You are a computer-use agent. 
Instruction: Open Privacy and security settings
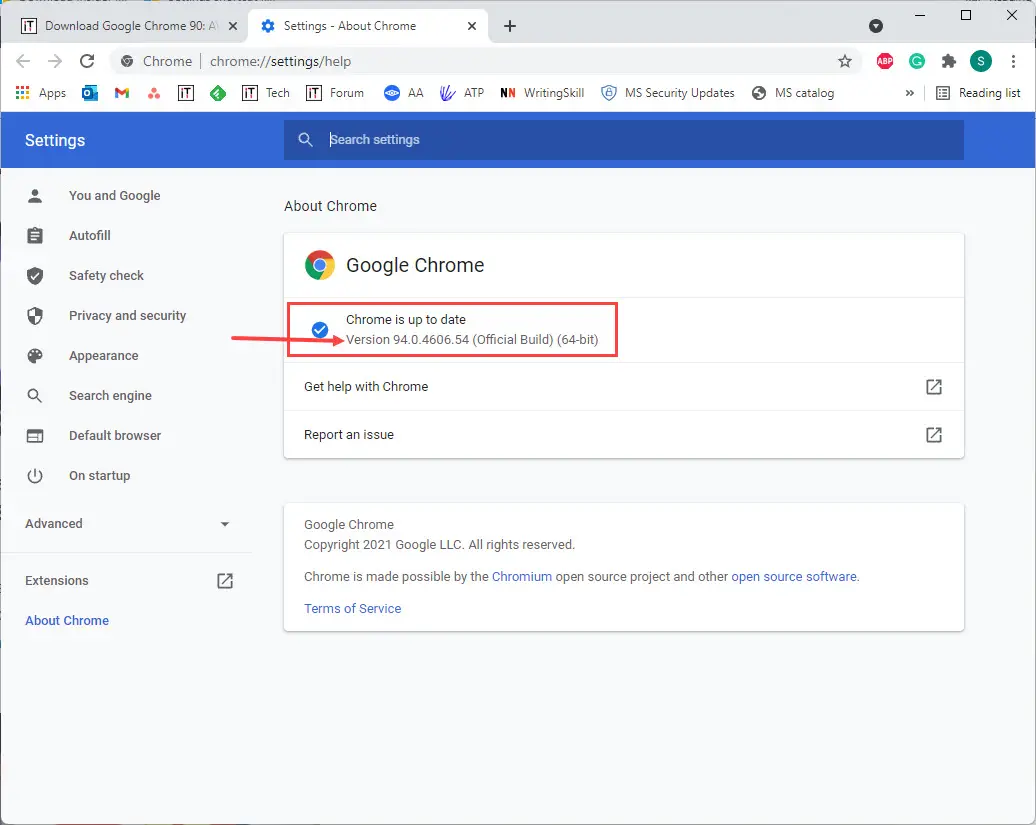(127, 315)
